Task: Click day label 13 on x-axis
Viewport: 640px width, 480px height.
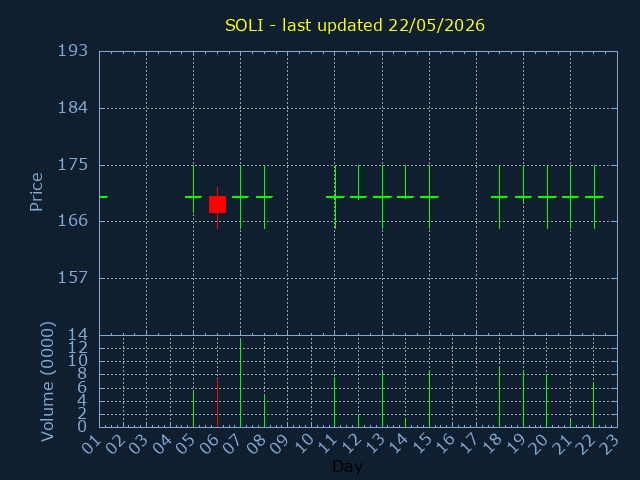Action: tap(374, 443)
